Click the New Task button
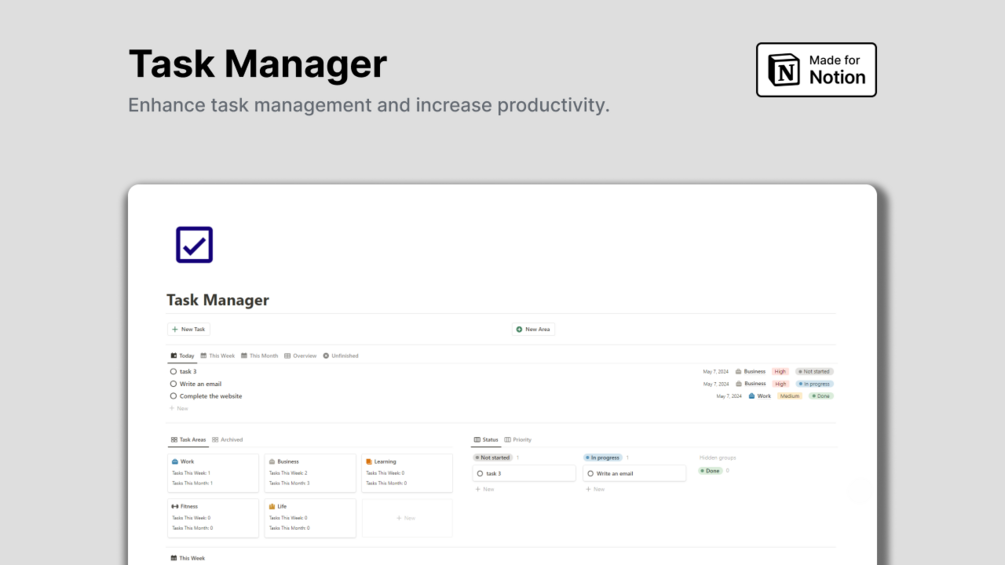 [x=188, y=329]
